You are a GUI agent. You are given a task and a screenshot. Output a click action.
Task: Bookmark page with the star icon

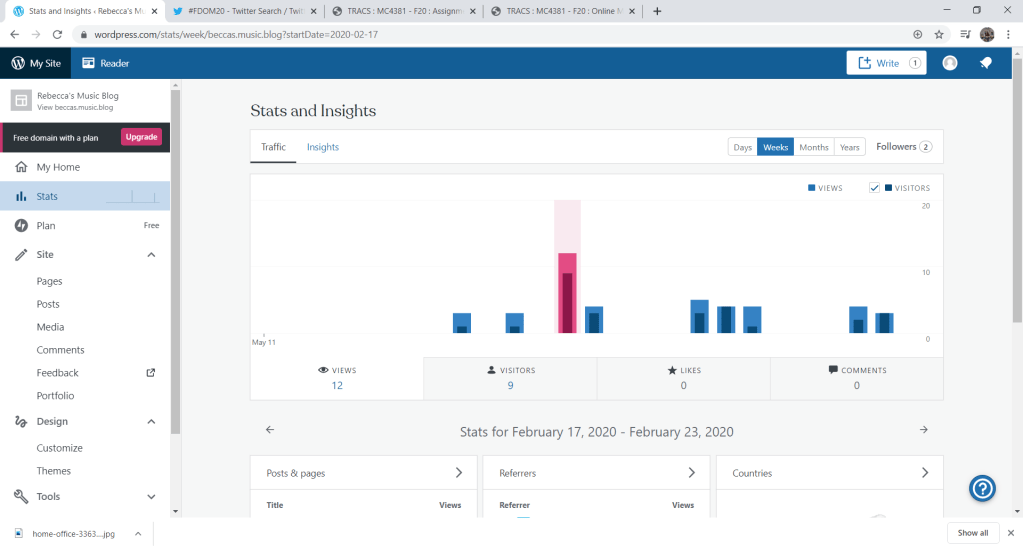[939, 34]
